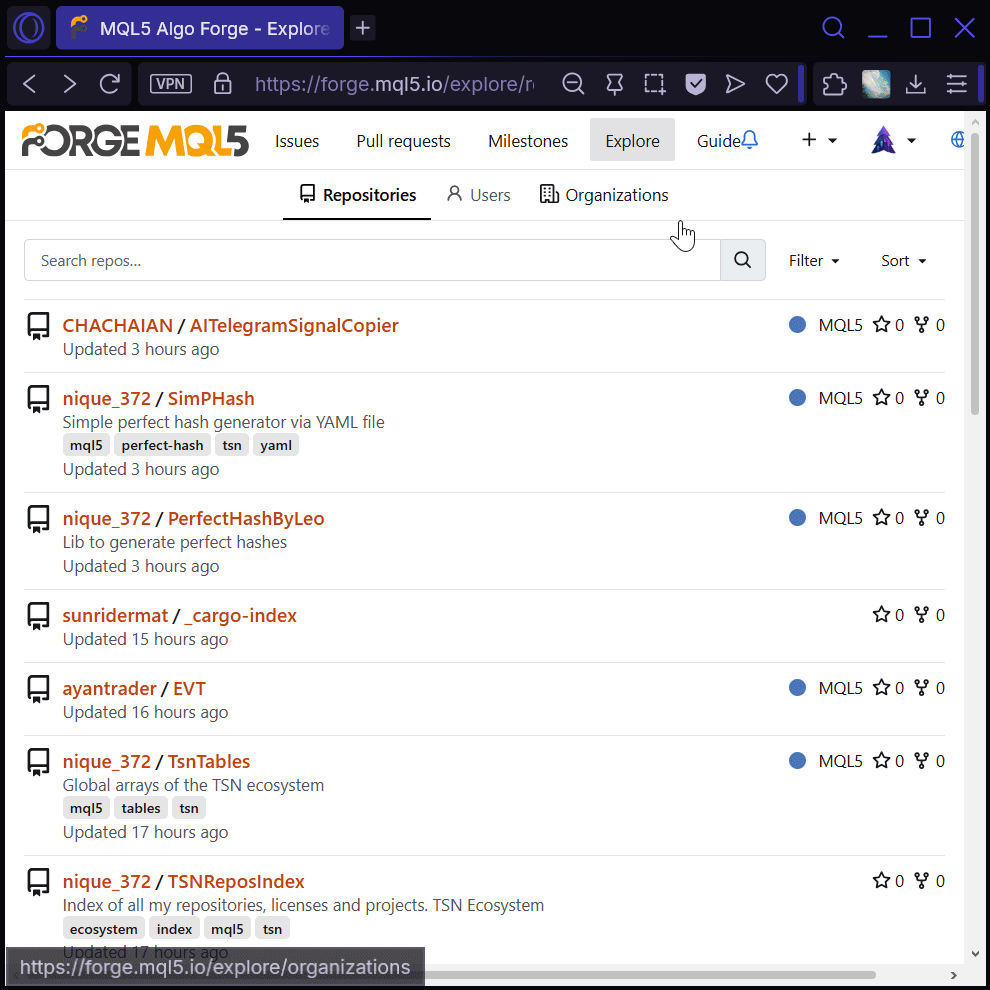Click the perfect-hash topic tag

162,445
